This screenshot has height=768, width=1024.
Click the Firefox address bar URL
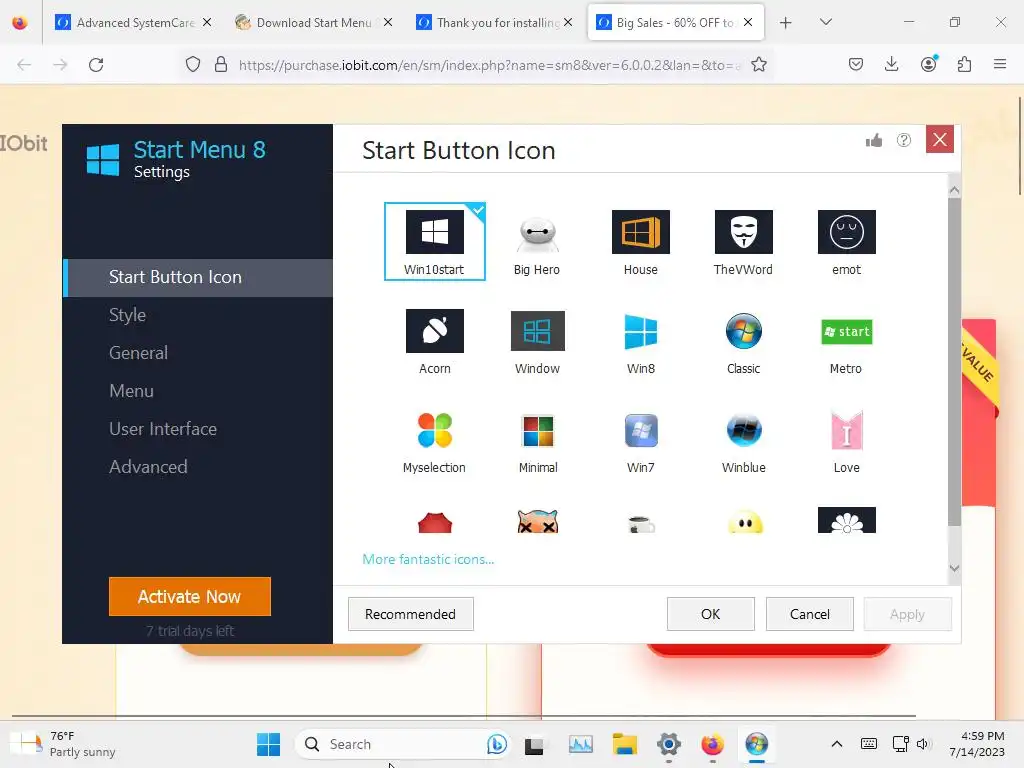490,65
